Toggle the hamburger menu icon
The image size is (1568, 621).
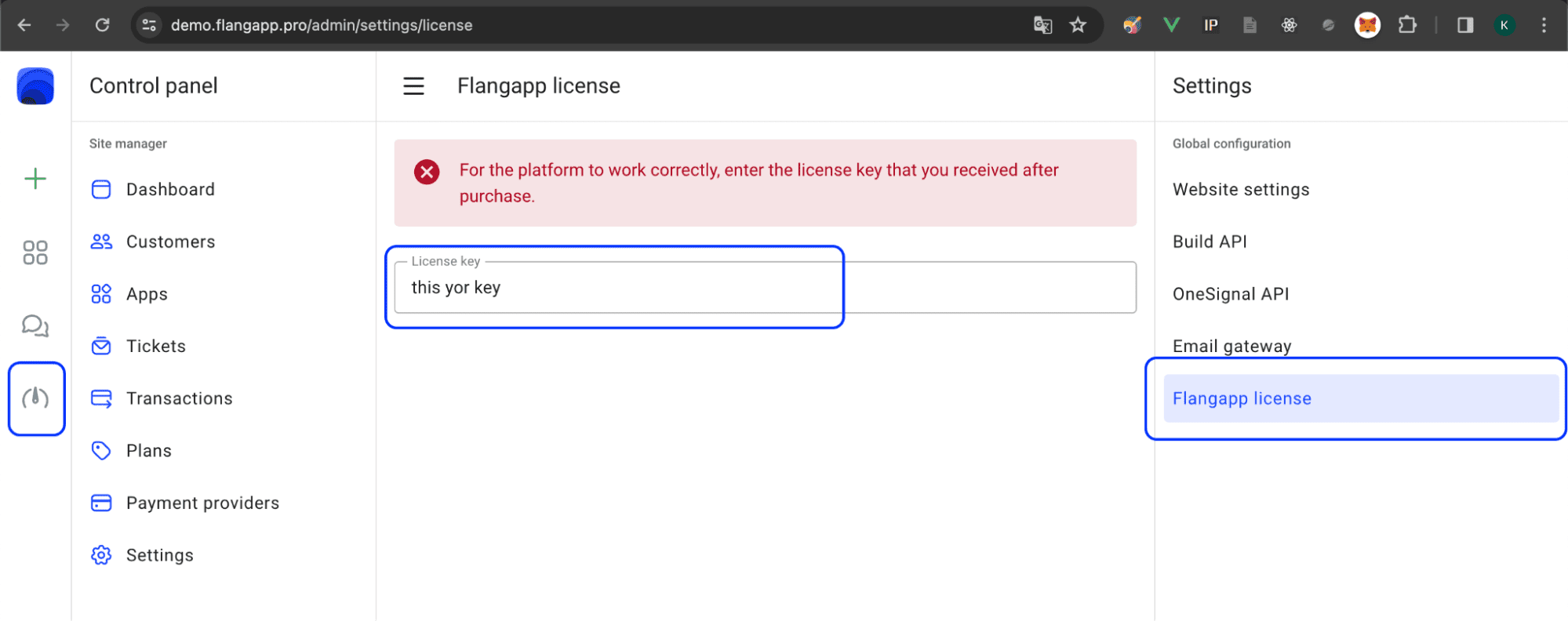pos(413,86)
